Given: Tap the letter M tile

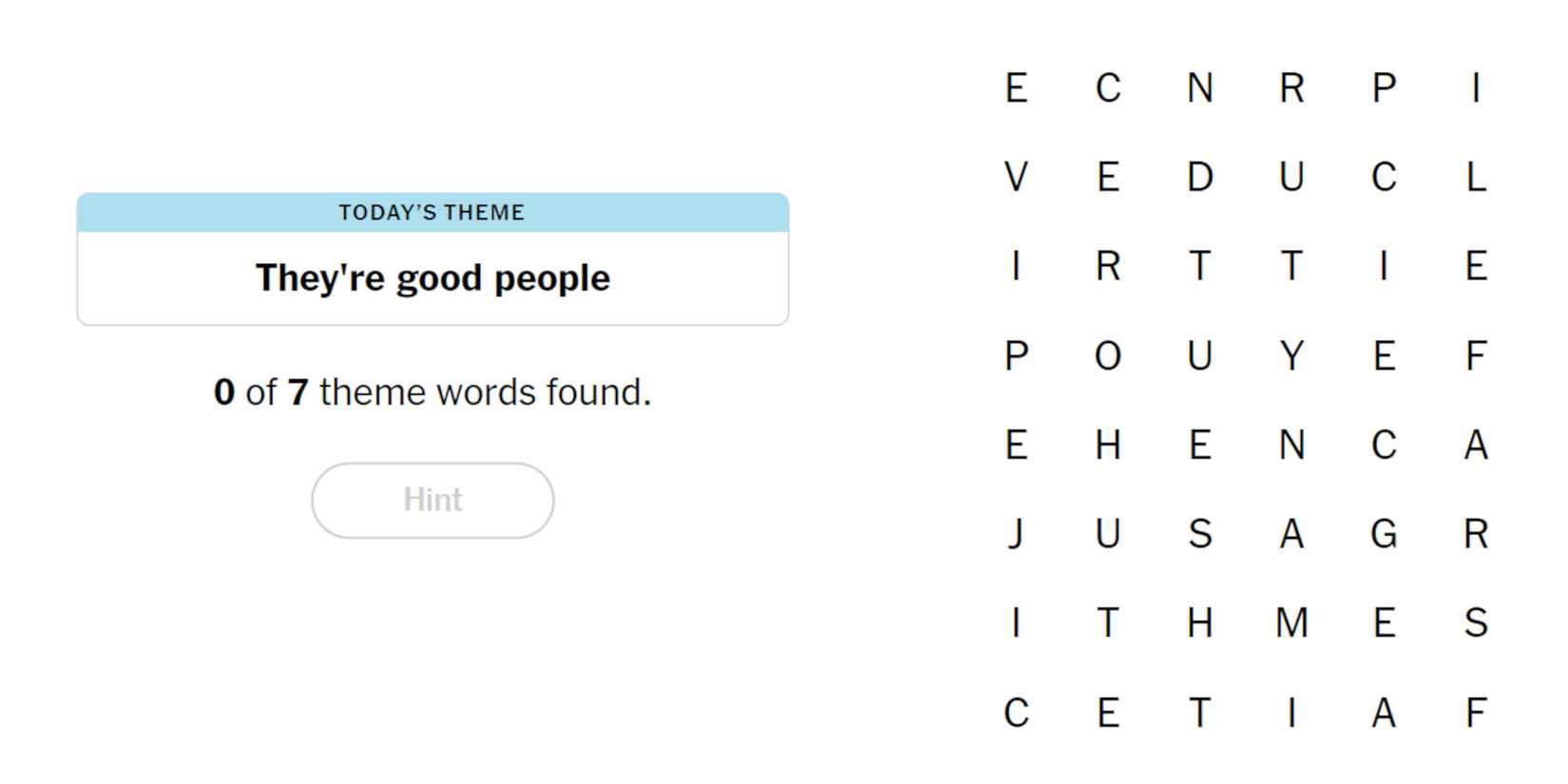Looking at the screenshot, I should 1291,623.
